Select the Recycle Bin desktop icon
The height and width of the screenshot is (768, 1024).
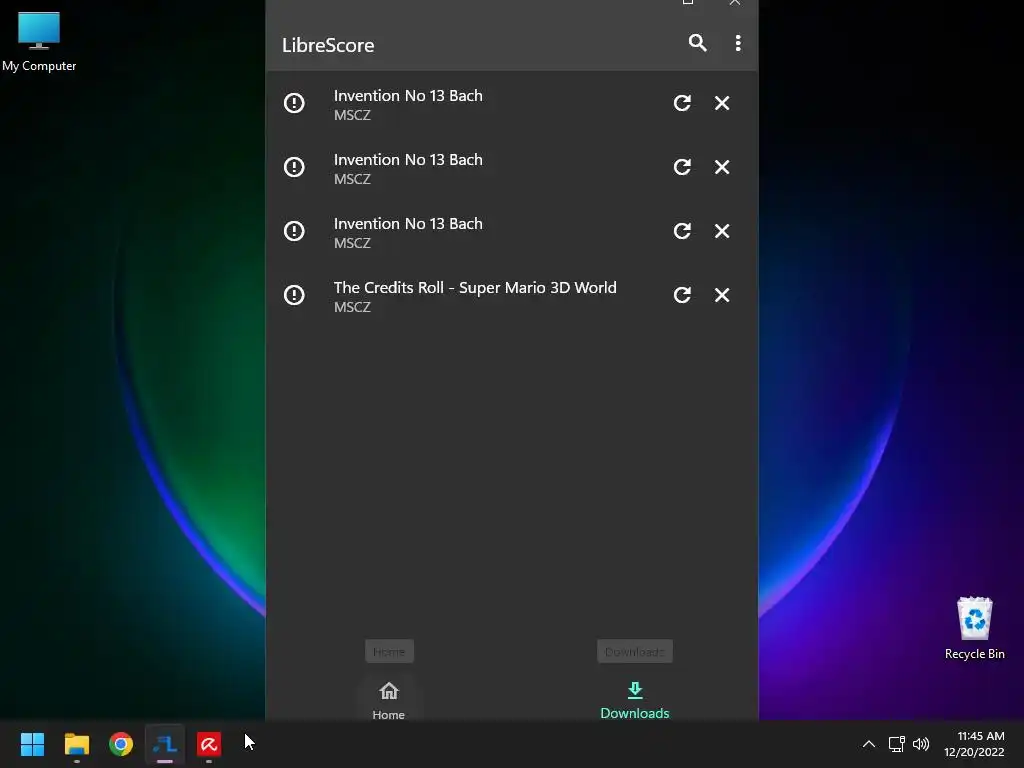coord(974,628)
